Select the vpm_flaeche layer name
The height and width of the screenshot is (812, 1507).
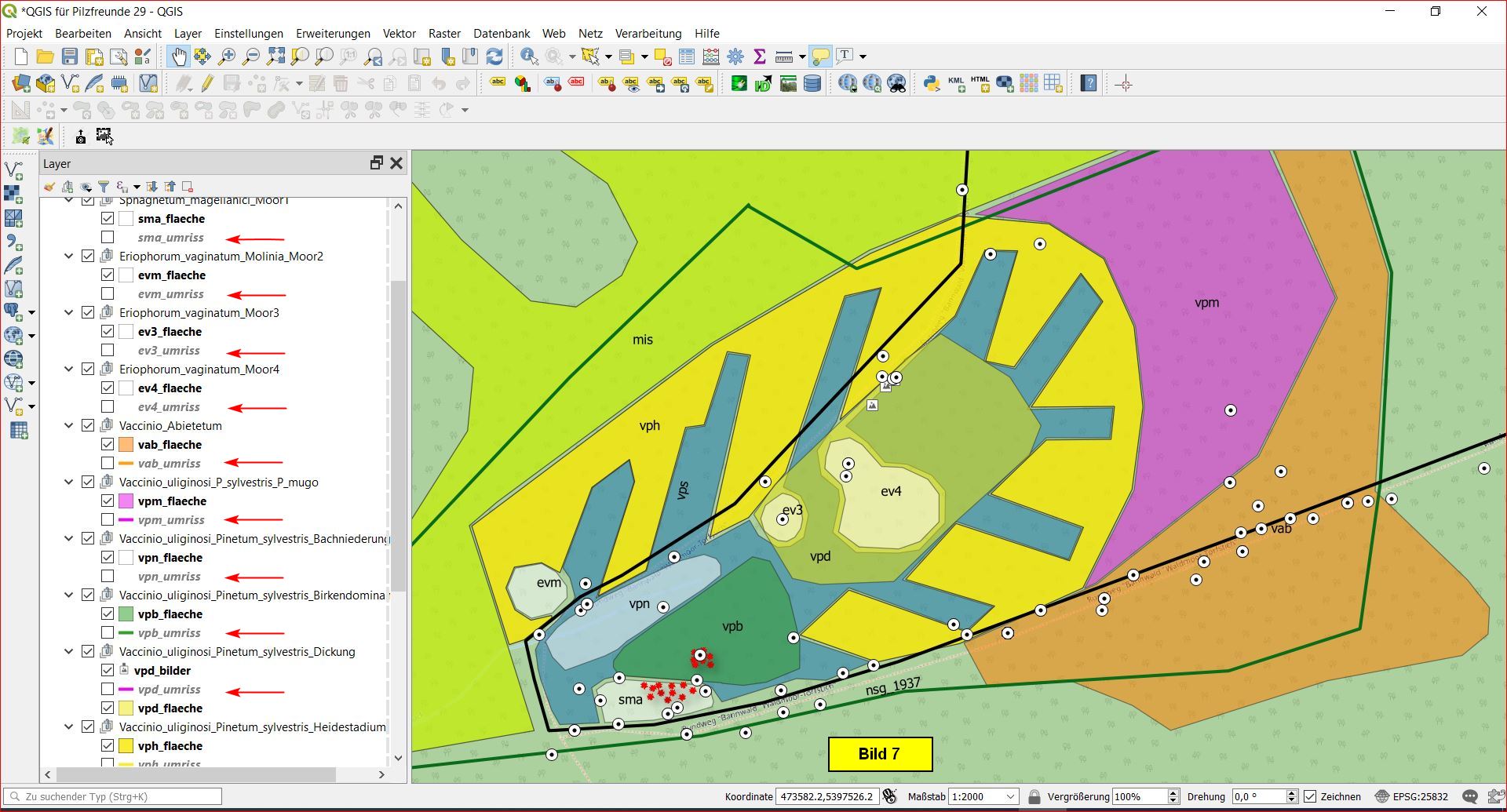pyautogui.click(x=172, y=501)
